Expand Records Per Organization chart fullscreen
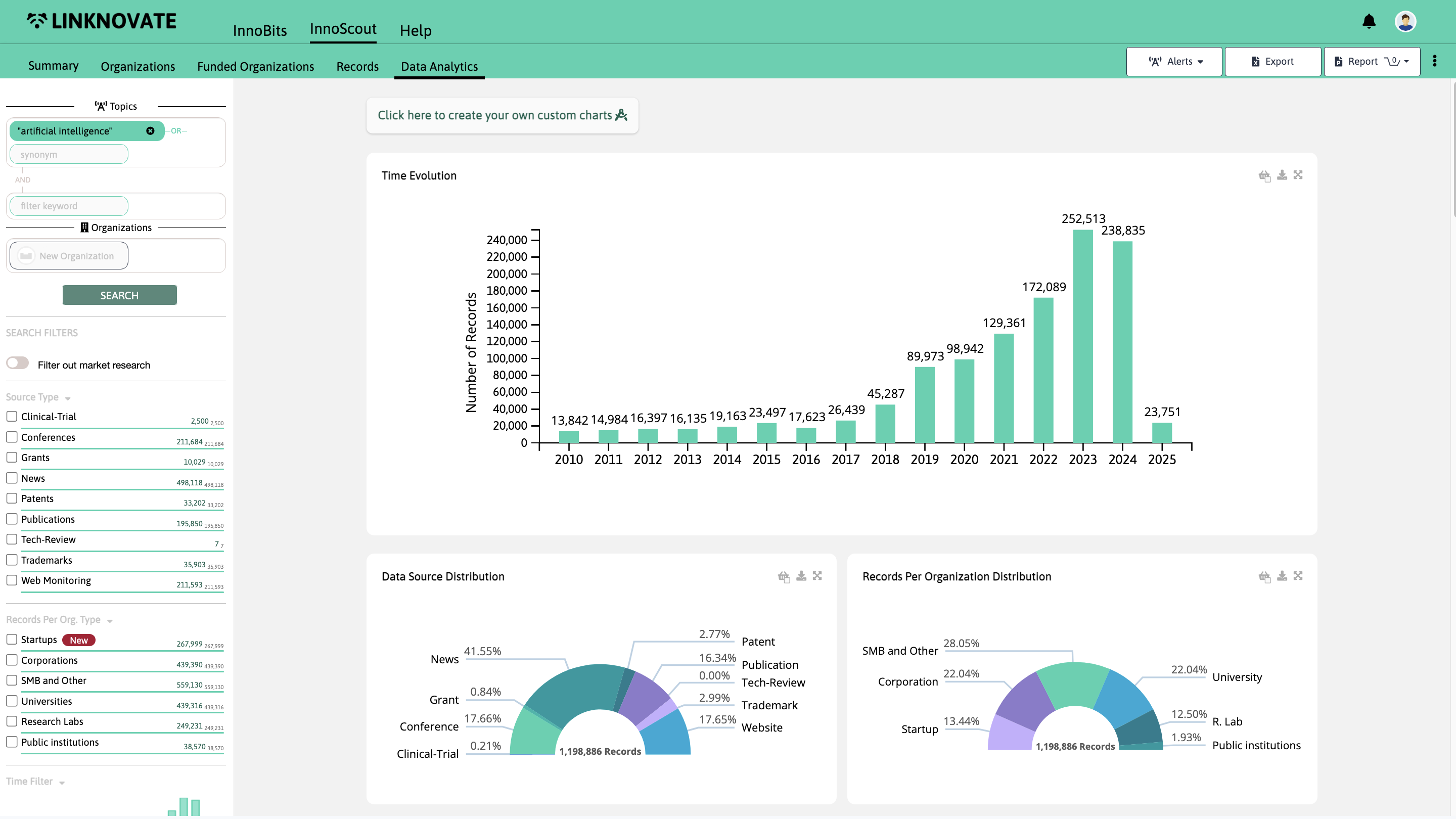Screen dimensions: 1456x819 coord(1298,576)
